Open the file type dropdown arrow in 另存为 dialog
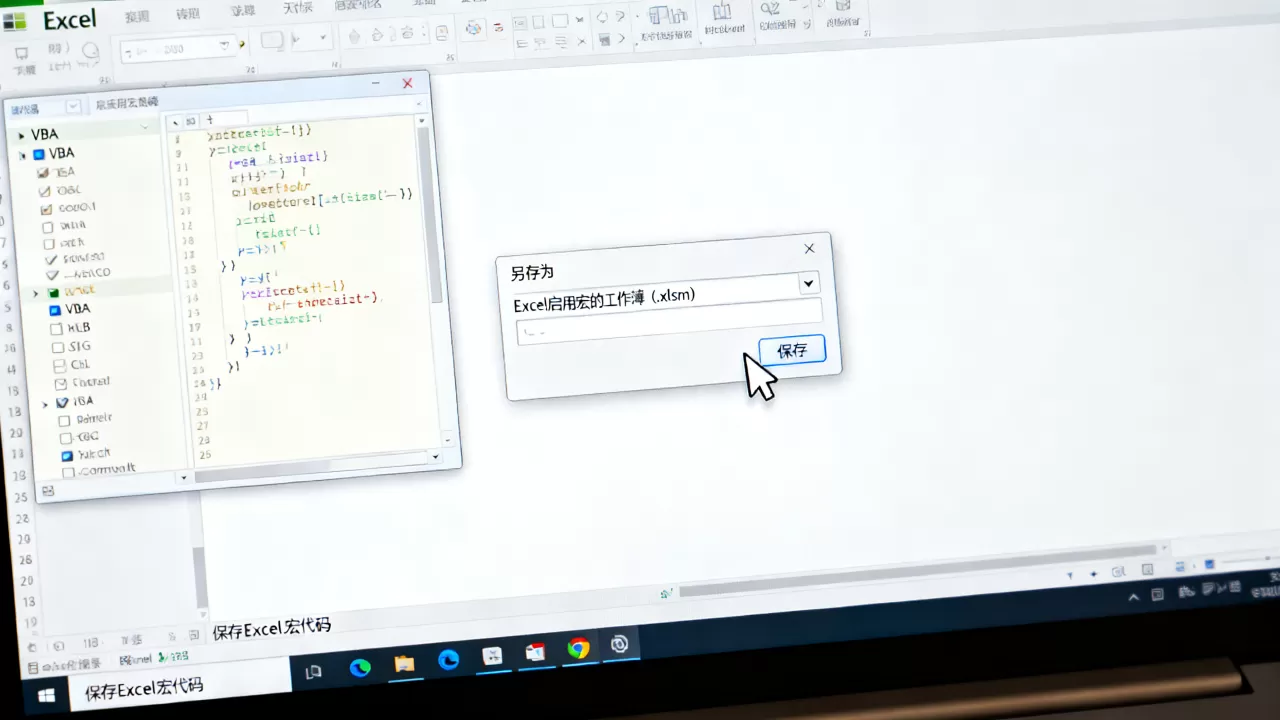This screenshot has width=1280, height=720. tap(808, 284)
